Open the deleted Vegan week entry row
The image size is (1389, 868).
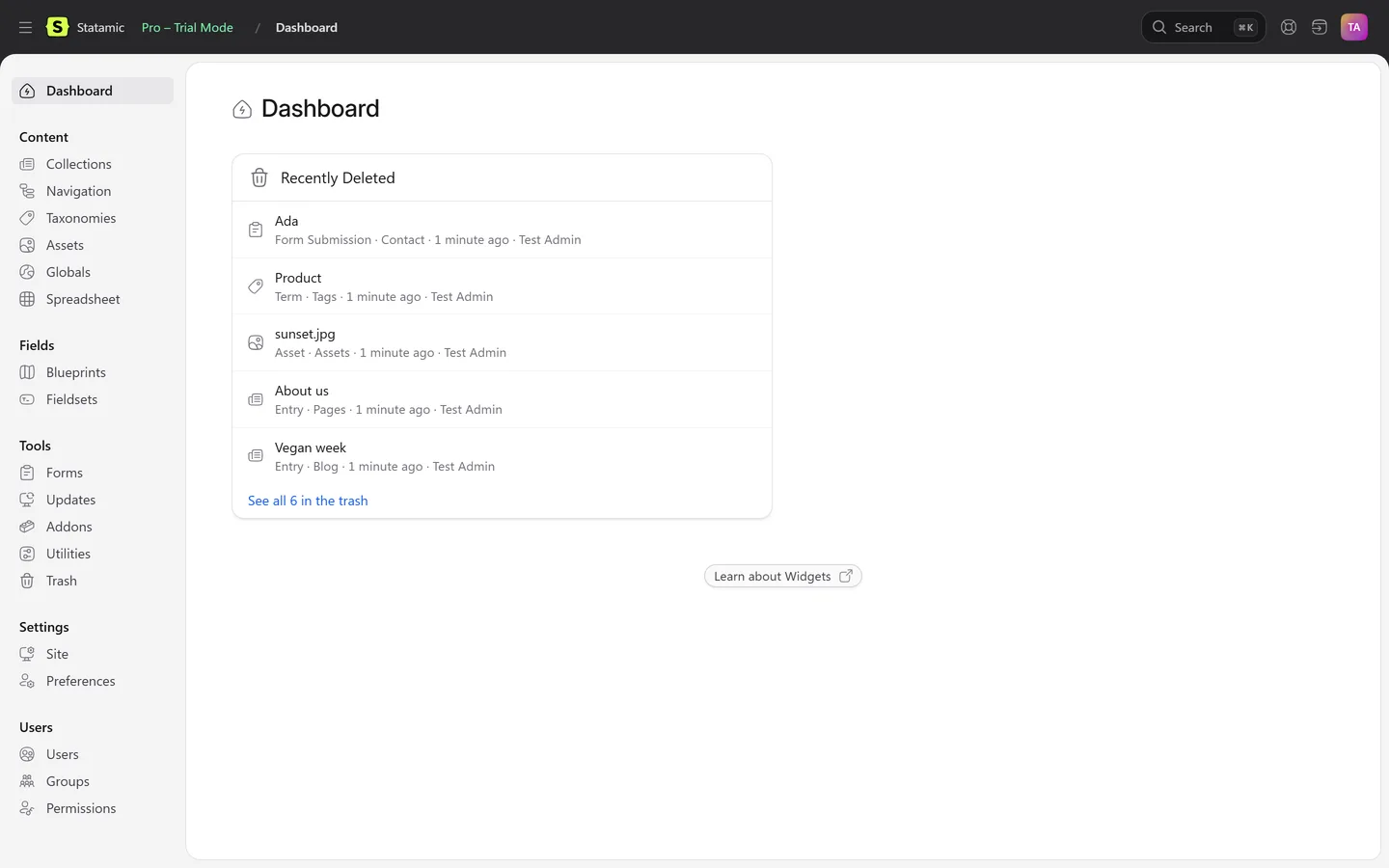(502, 456)
